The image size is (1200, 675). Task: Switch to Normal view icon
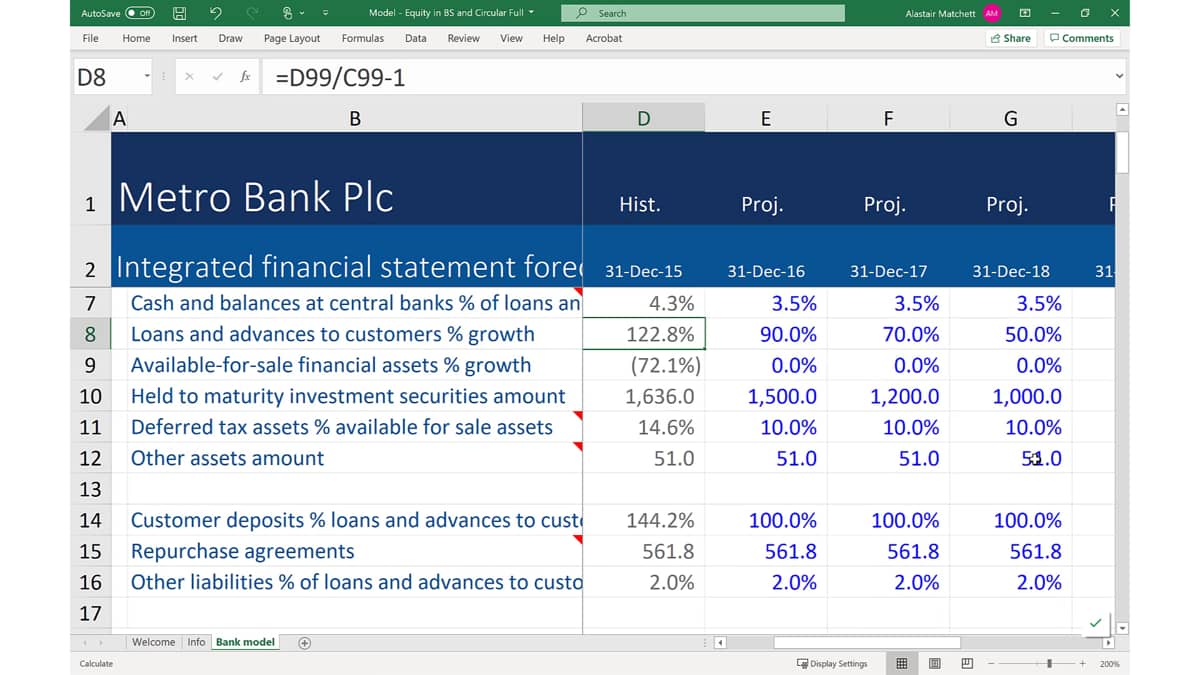pyautogui.click(x=901, y=663)
